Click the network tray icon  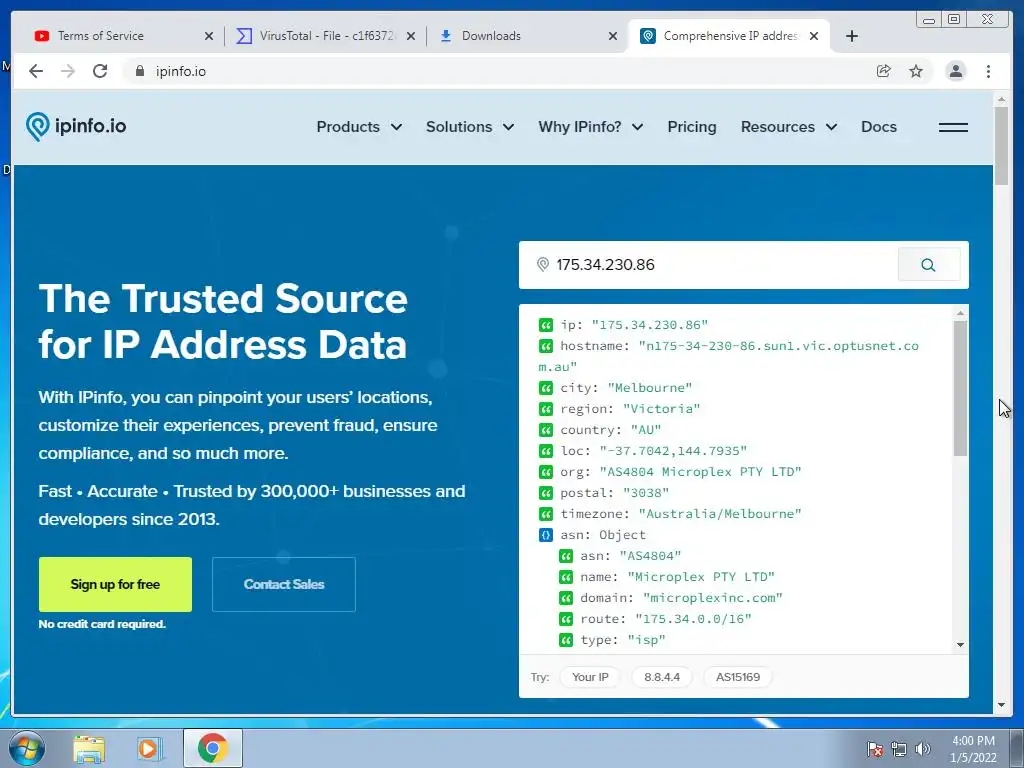click(x=899, y=749)
